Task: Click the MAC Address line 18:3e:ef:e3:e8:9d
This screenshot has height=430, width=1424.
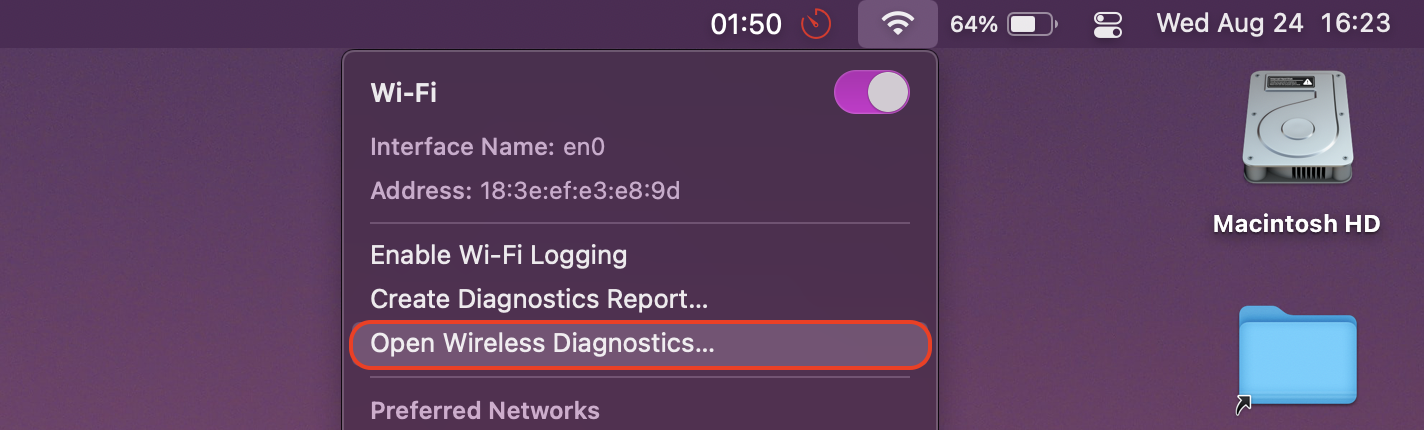Action: (525, 190)
